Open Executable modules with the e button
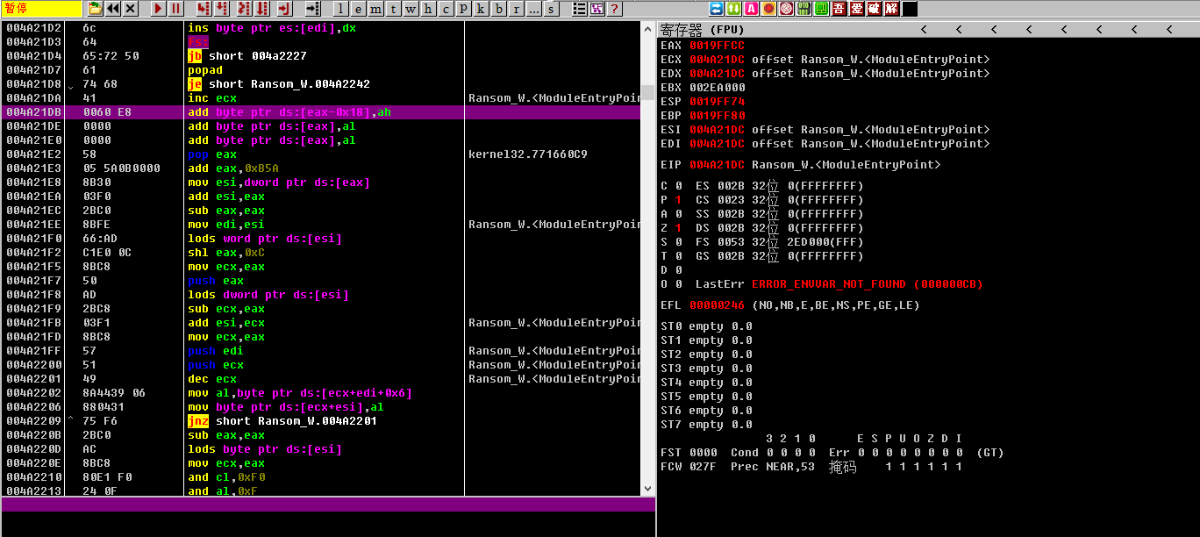 coord(358,9)
